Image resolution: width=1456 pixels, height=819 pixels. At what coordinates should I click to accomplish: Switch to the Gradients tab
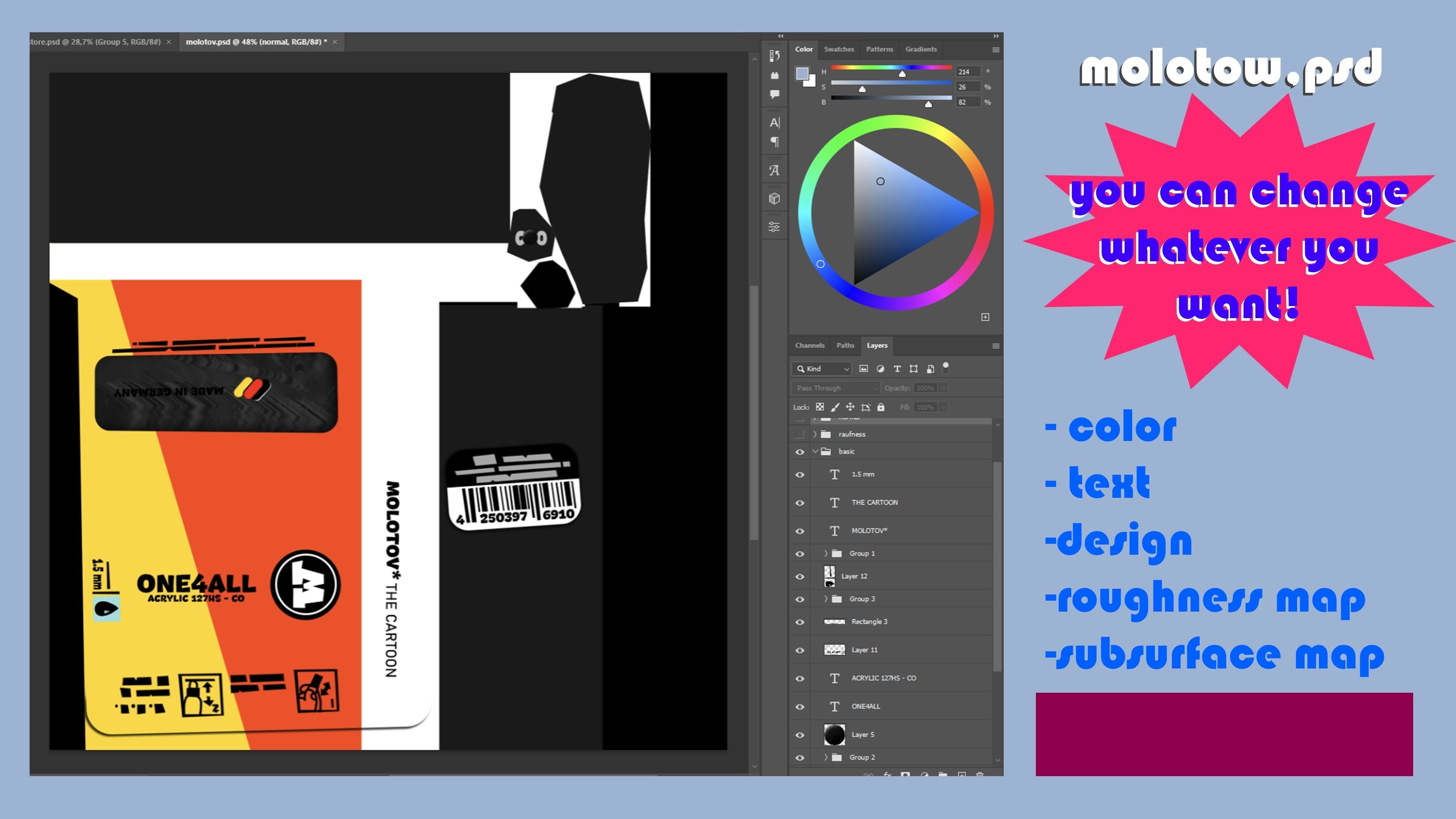(x=921, y=49)
